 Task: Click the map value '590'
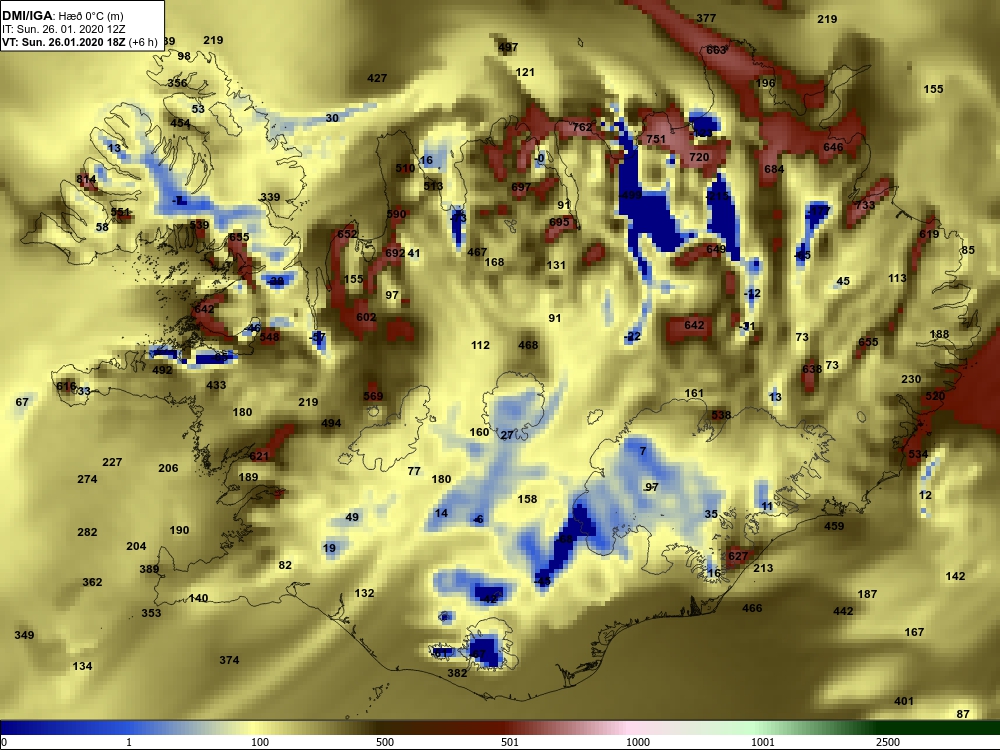[x=396, y=214]
